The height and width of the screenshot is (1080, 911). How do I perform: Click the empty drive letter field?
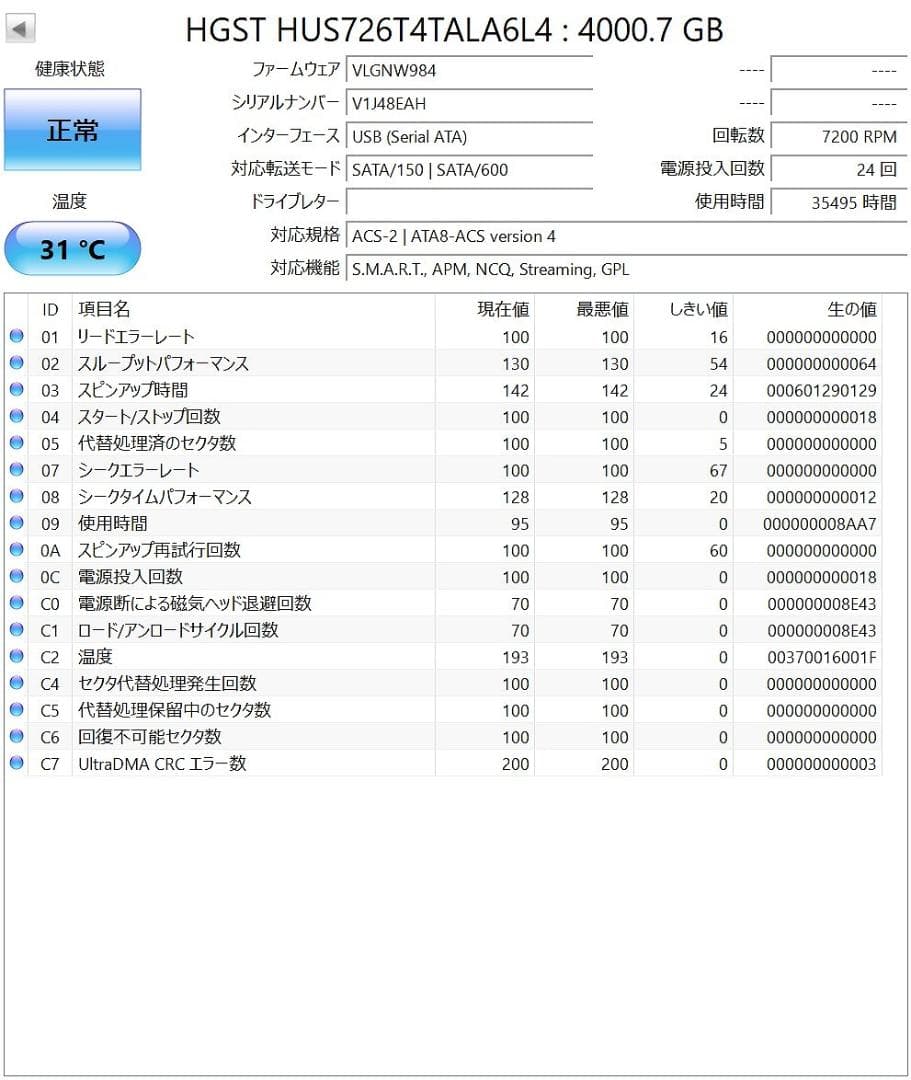point(470,202)
